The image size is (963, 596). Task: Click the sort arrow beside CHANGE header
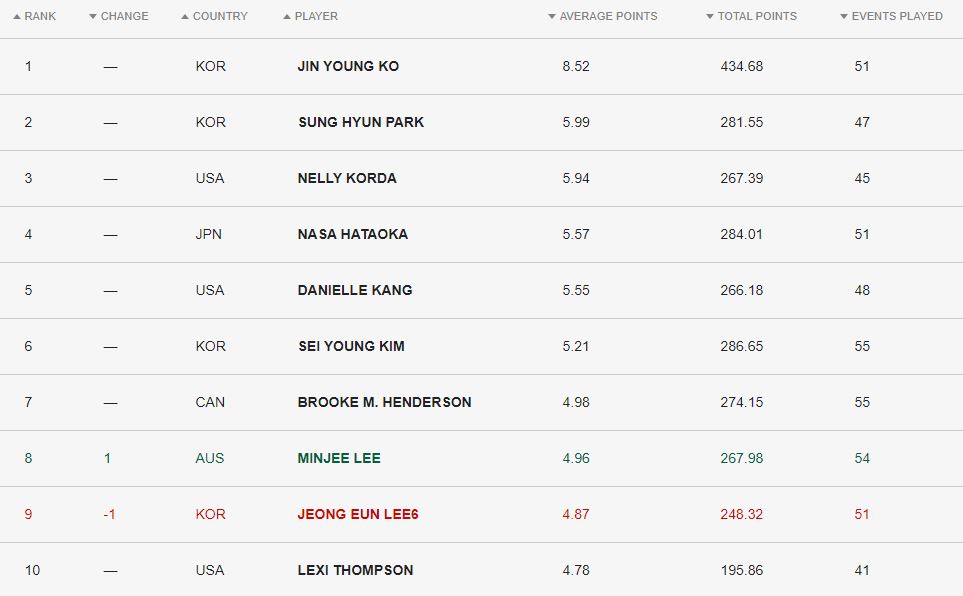(x=93, y=17)
